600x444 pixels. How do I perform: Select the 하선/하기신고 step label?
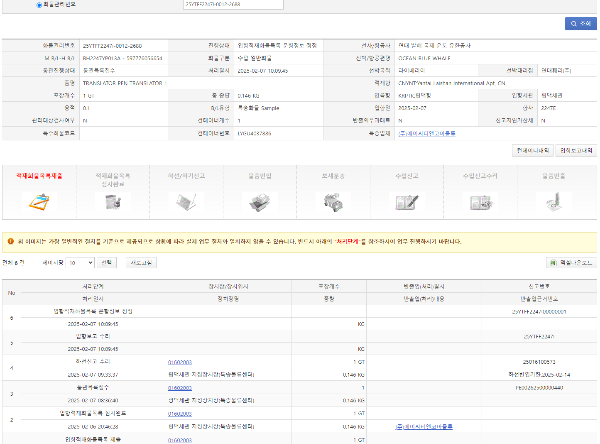tap(186, 176)
